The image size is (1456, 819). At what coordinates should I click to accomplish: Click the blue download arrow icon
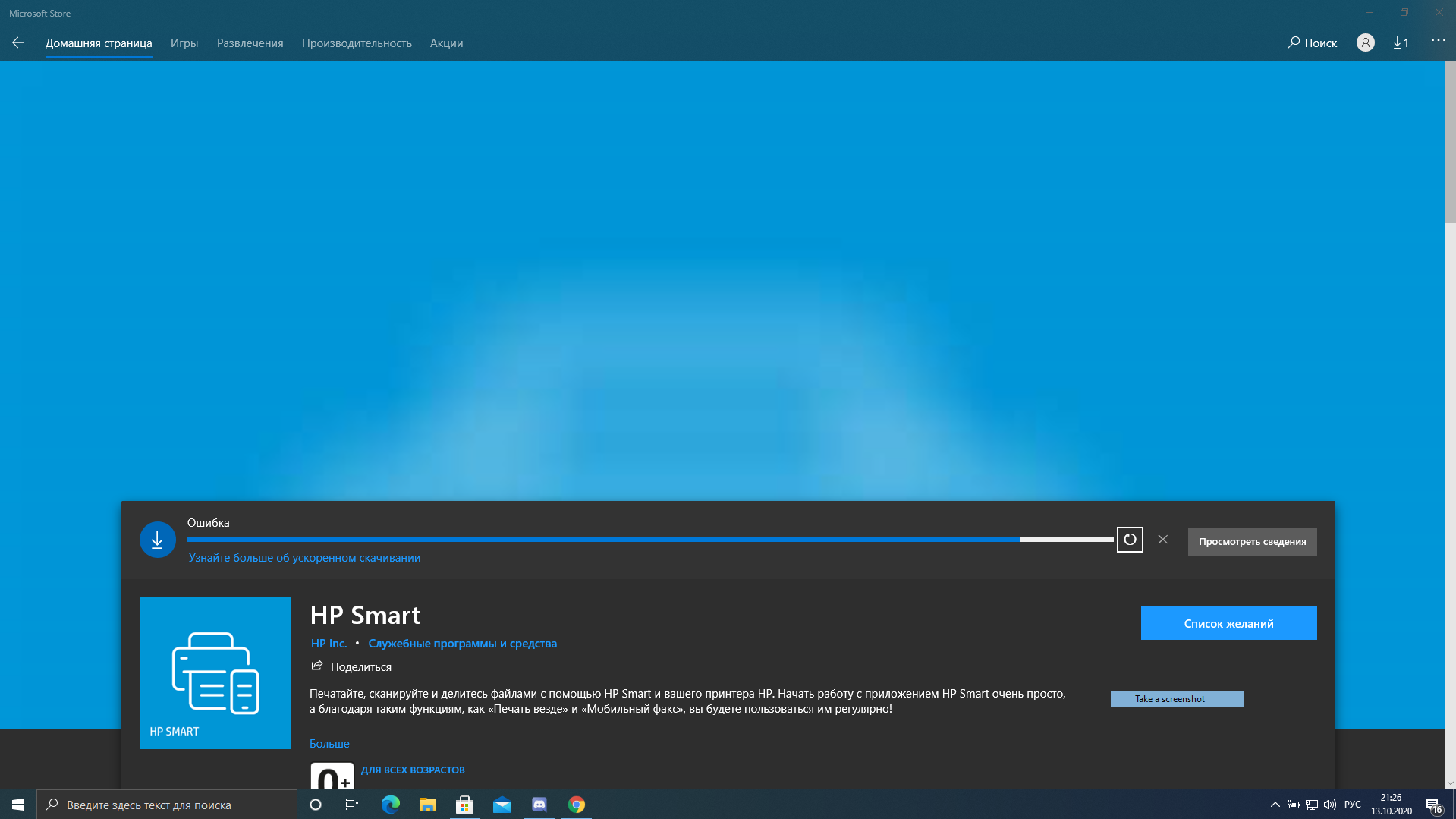coord(158,540)
